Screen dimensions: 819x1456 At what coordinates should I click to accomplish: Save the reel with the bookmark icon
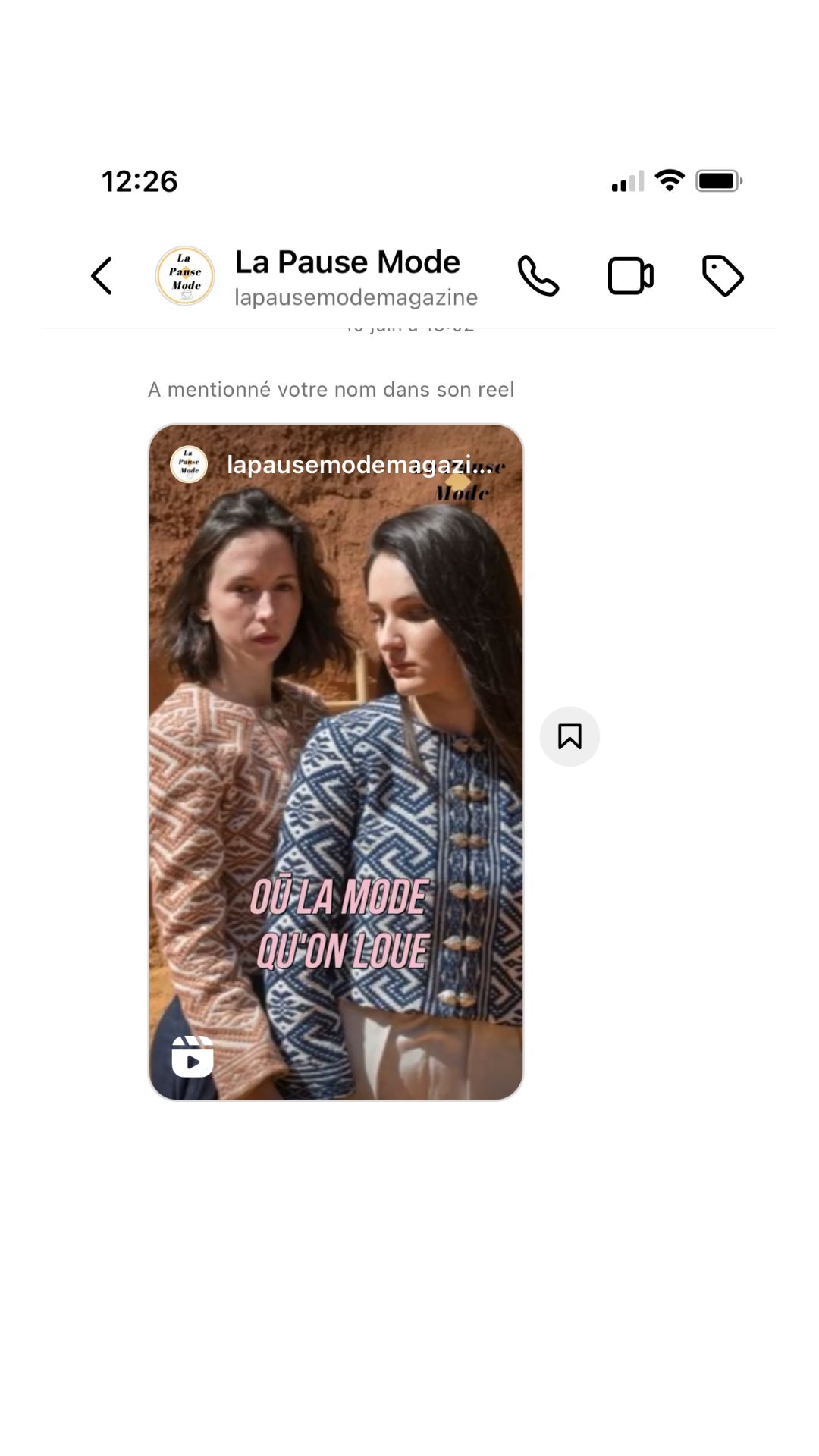570,736
